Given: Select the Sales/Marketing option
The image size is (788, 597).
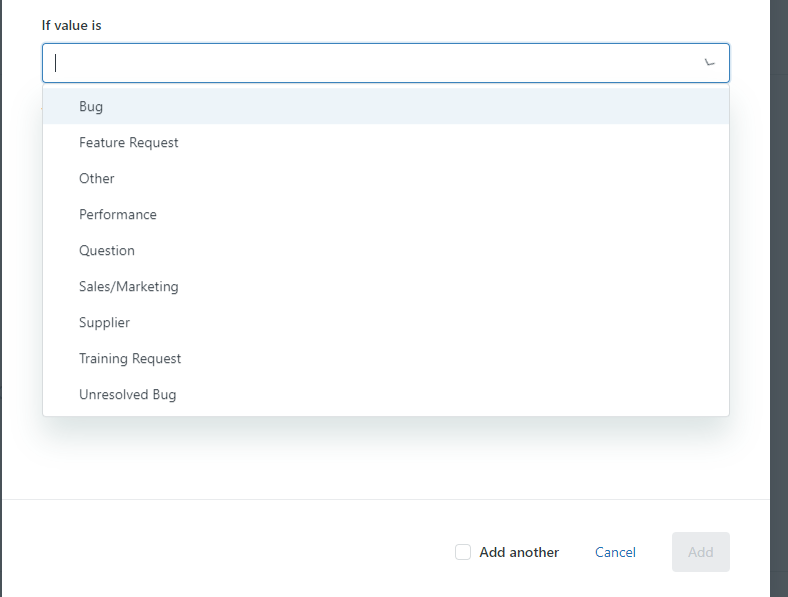Looking at the screenshot, I should pos(129,287).
